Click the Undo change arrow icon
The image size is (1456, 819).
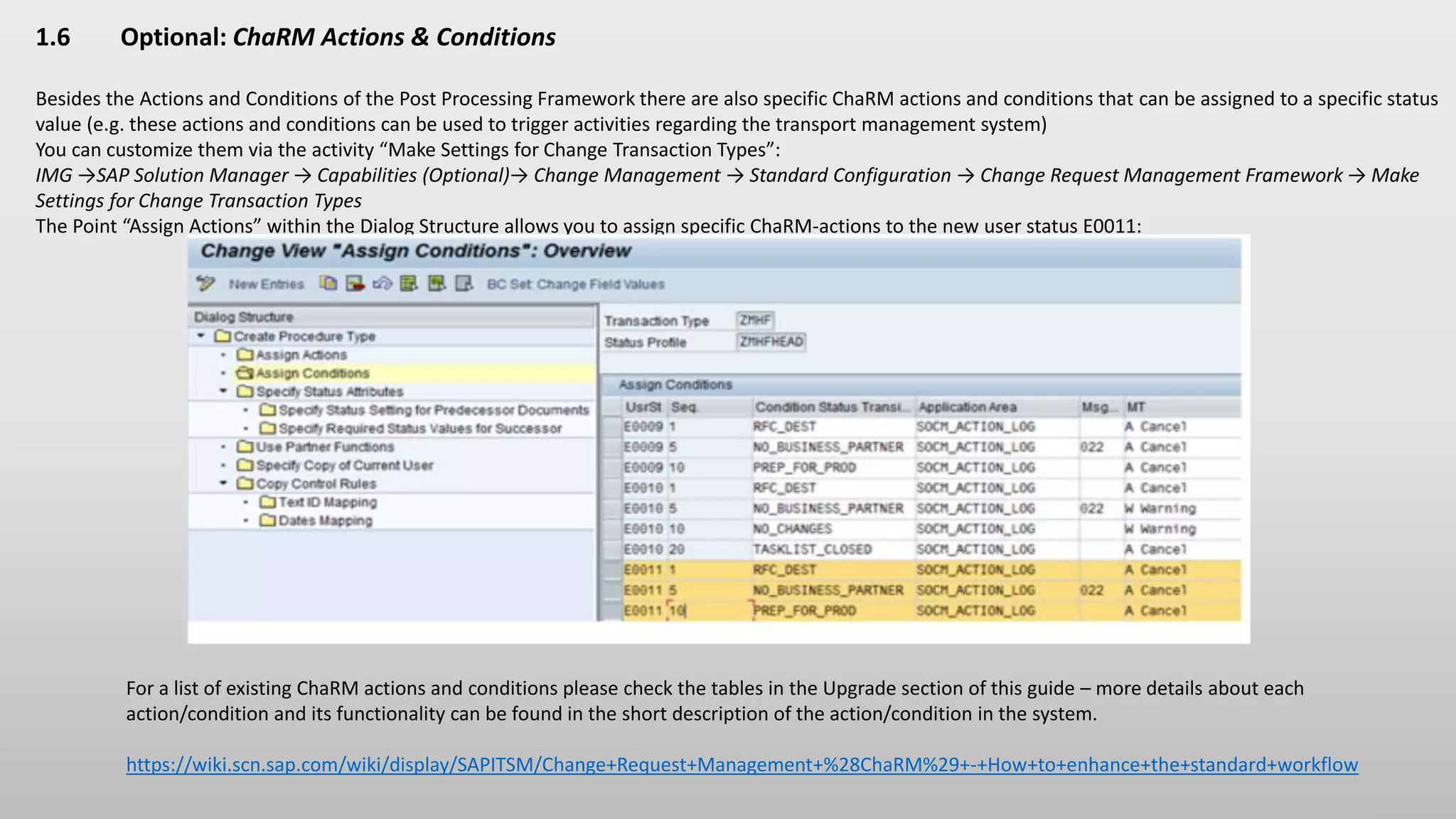382,284
